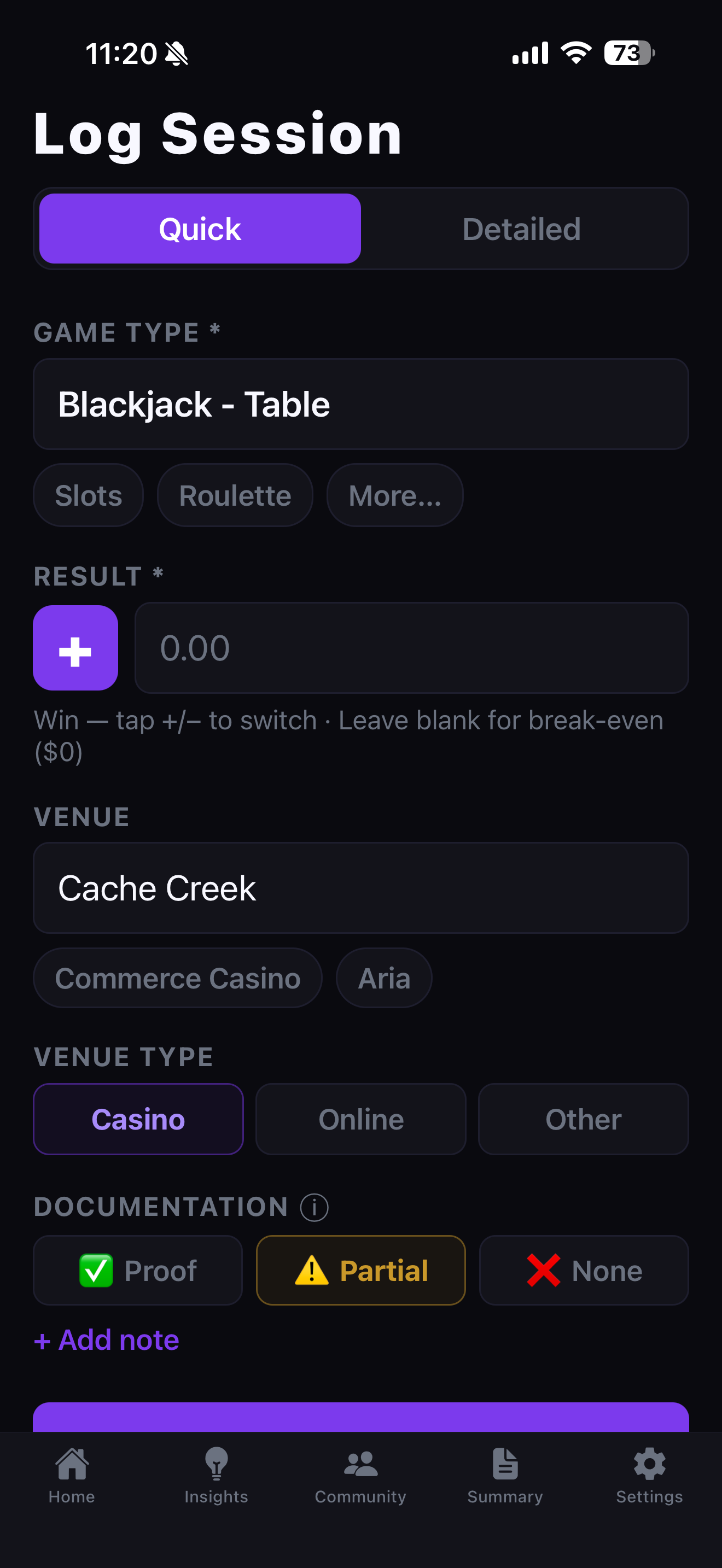Choose Online venue type

tap(361, 1119)
